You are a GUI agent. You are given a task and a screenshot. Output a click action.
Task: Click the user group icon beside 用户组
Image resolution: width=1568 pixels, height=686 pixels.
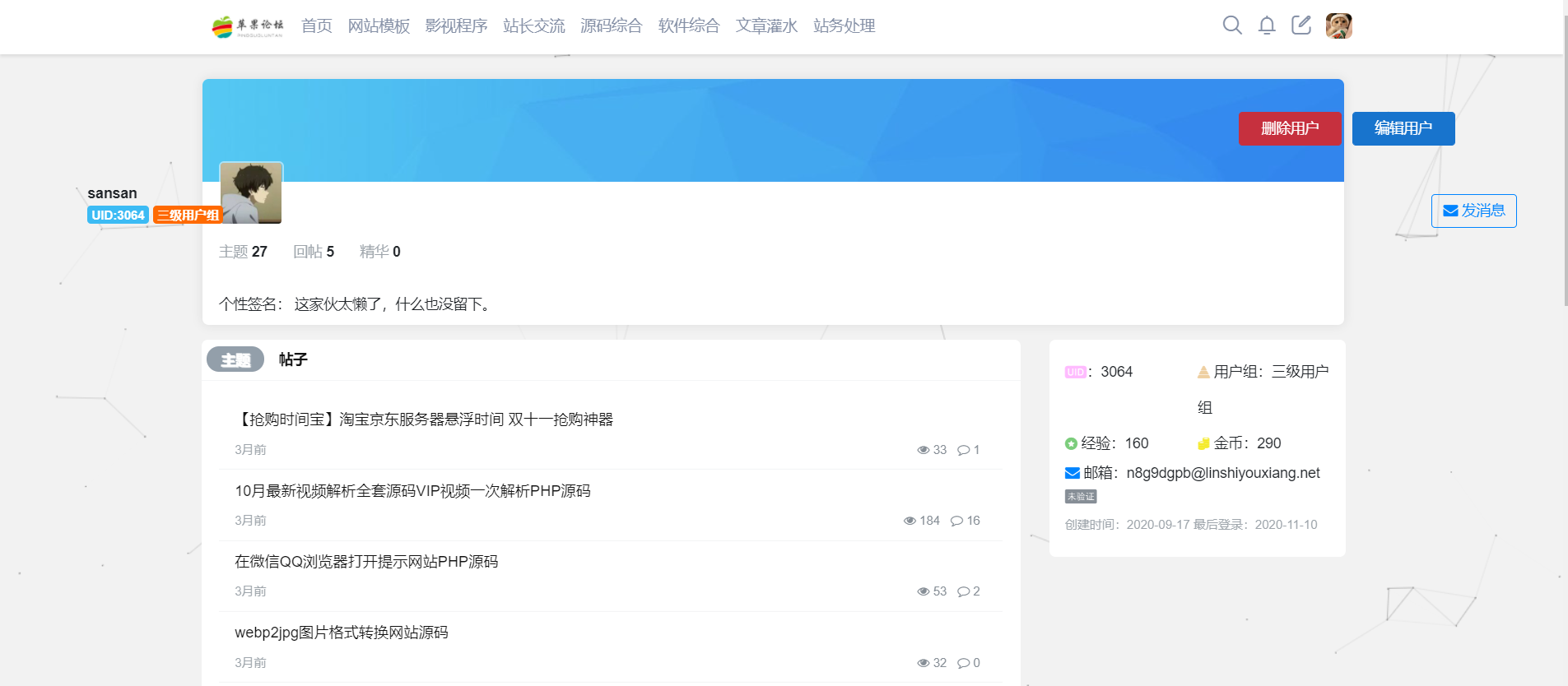pos(1203,372)
